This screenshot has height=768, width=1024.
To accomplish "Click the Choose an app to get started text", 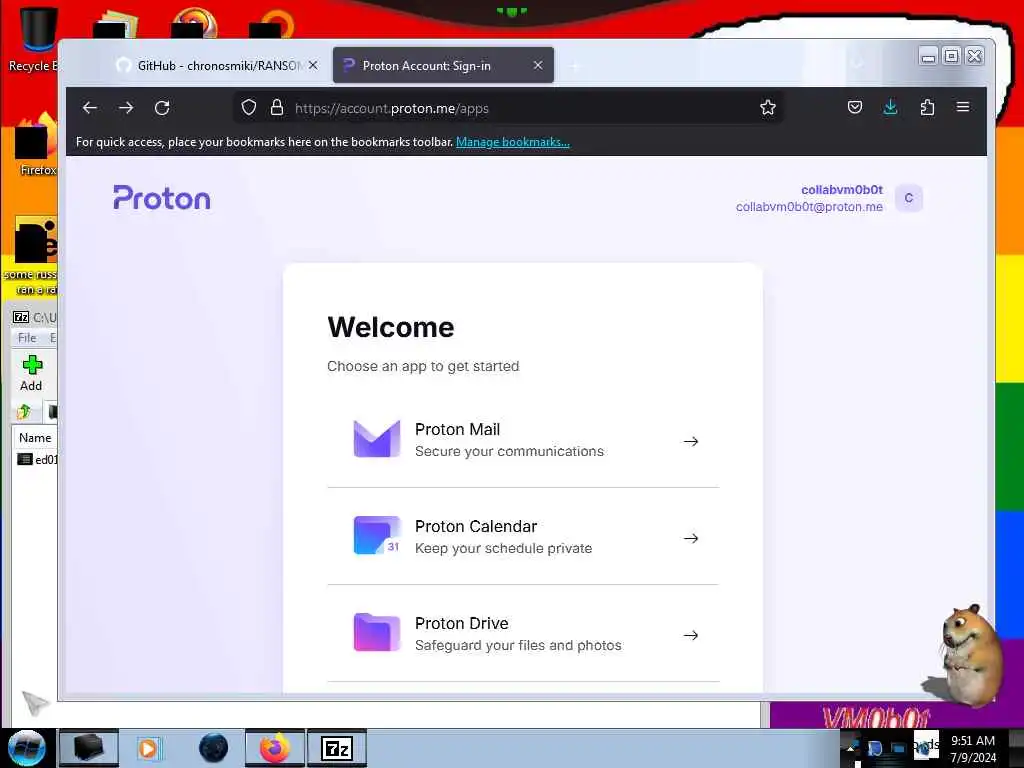I will coord(423,366).
